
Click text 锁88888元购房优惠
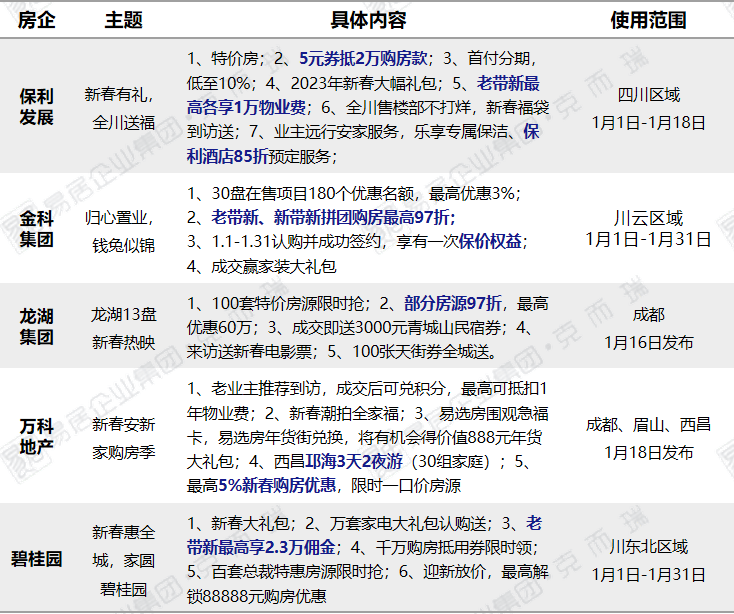point(257,596)
